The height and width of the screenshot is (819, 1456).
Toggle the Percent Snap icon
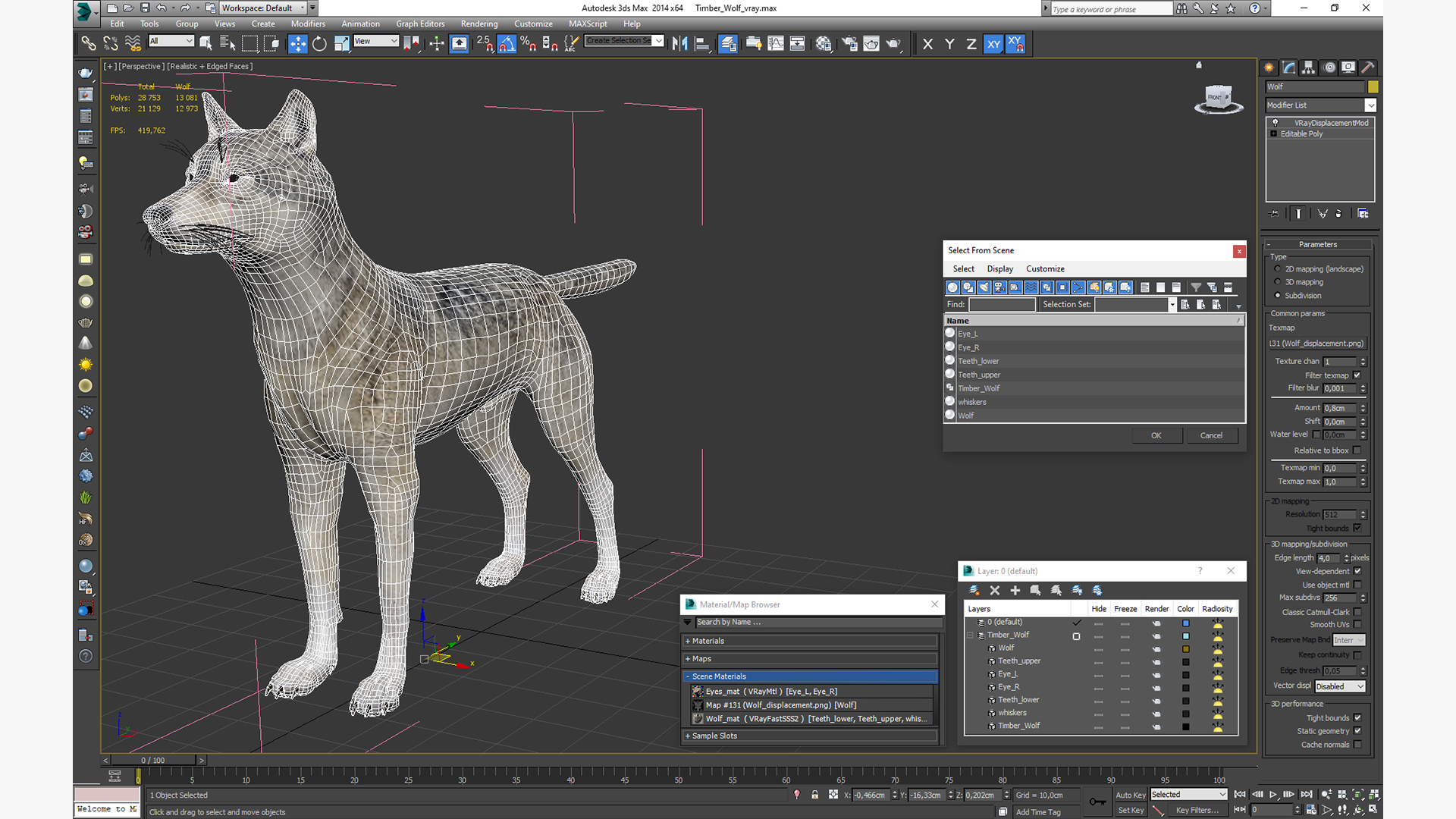529,44
